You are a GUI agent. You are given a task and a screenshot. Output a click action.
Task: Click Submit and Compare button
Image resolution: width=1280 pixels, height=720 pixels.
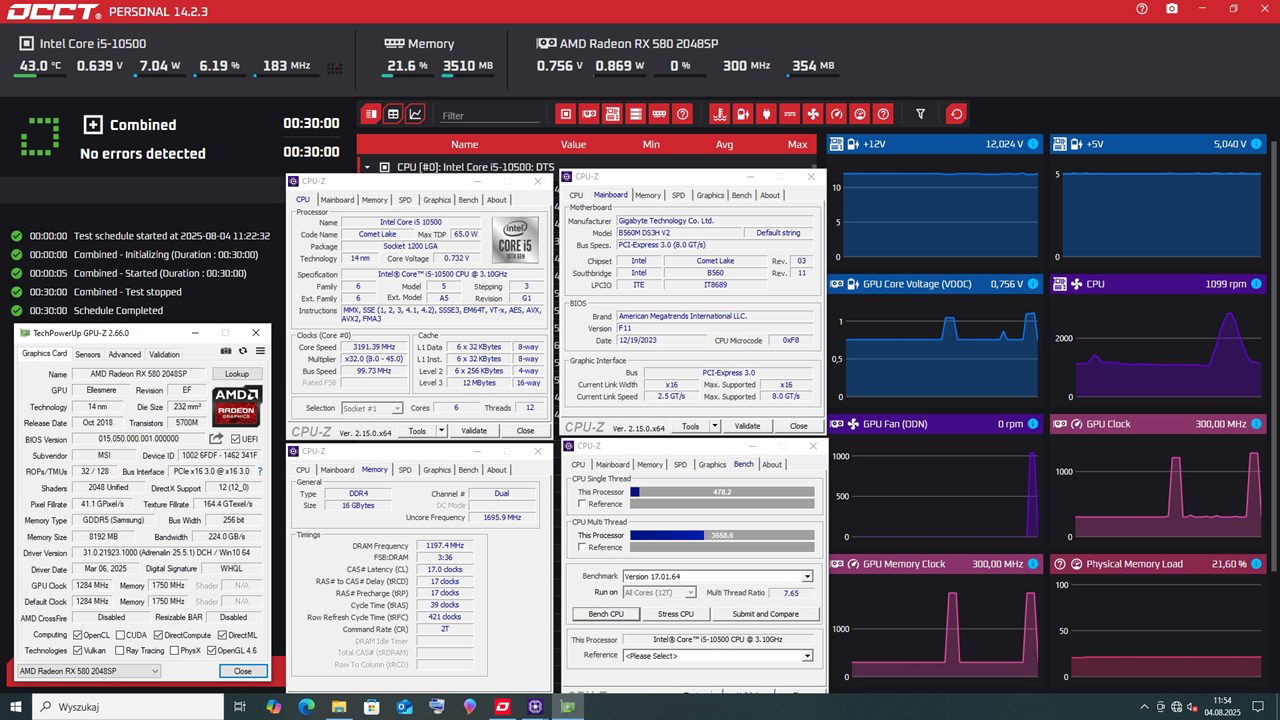point(765,614)
